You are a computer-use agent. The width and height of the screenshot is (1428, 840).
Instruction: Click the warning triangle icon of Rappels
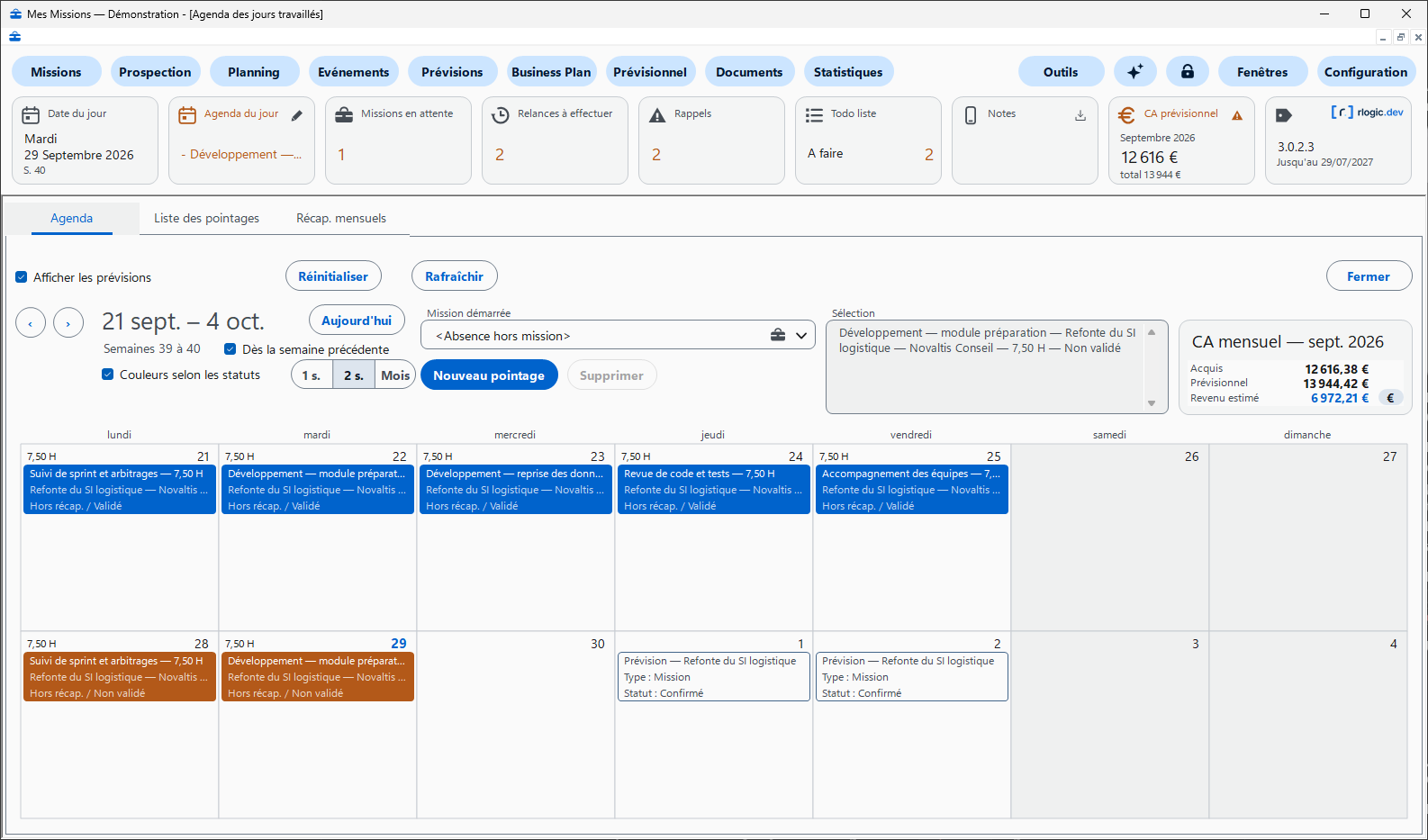657,115
